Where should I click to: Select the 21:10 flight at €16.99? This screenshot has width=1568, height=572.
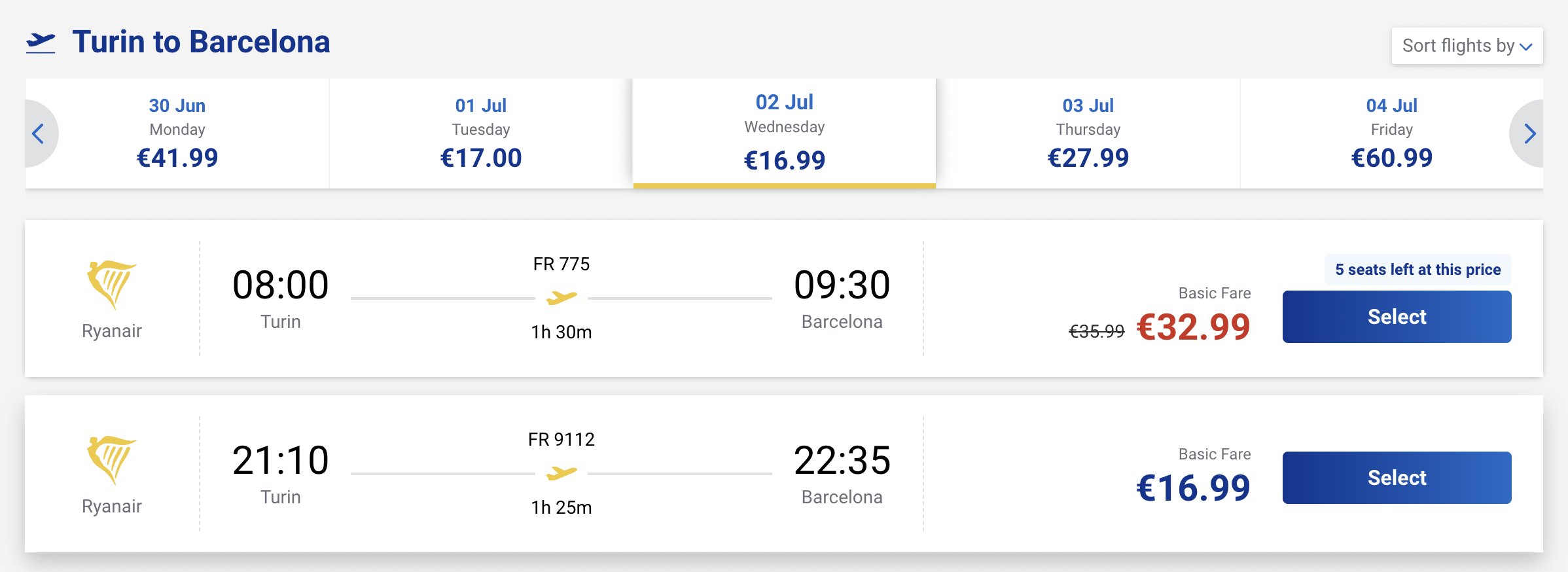[x=1397, y=478]
